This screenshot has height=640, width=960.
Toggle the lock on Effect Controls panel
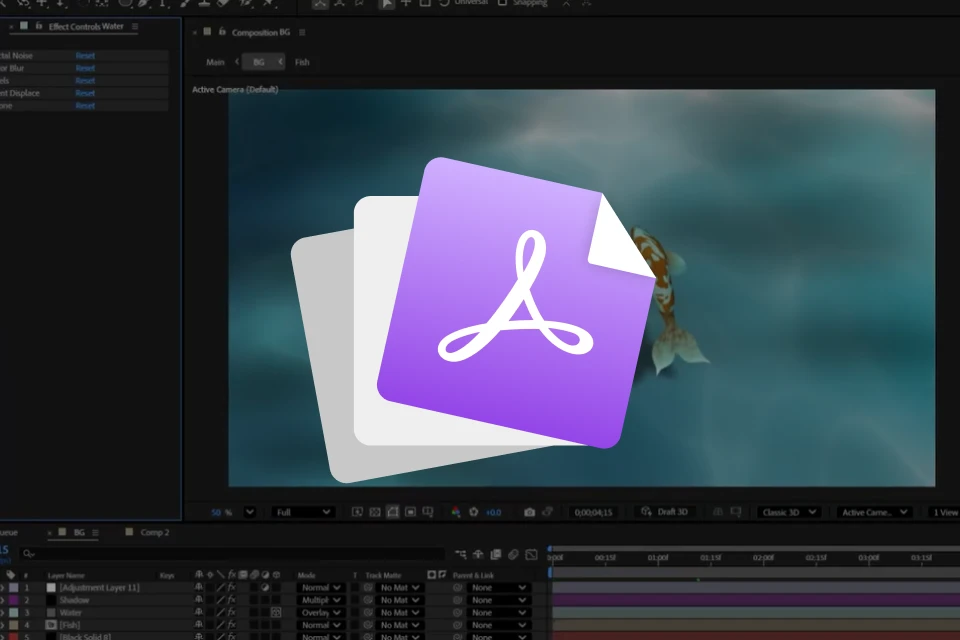[39, 26]
